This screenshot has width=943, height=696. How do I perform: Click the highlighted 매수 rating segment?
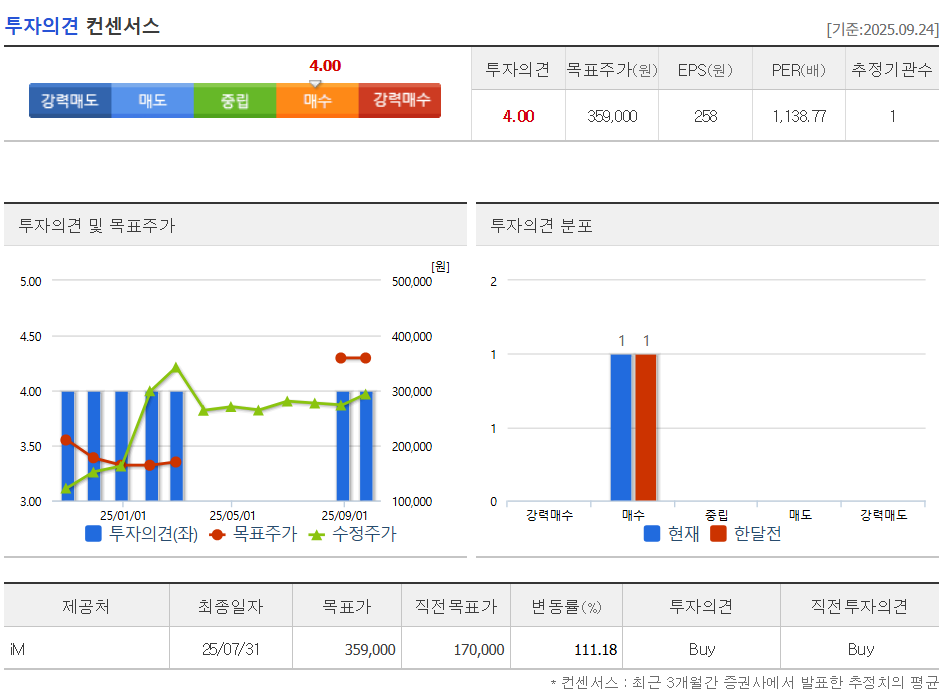[317, 100]
